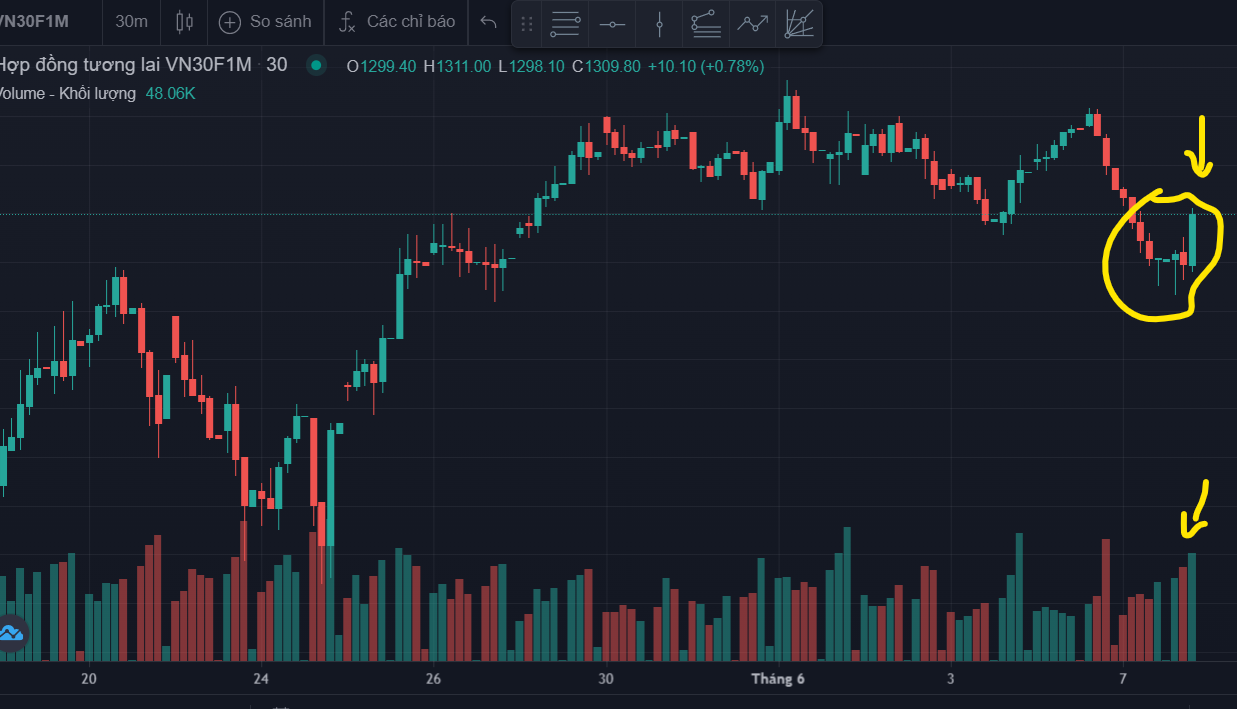Grab the drawing toolbar drag handle
Screen dimensions: 1237x709
coord(527,24)
